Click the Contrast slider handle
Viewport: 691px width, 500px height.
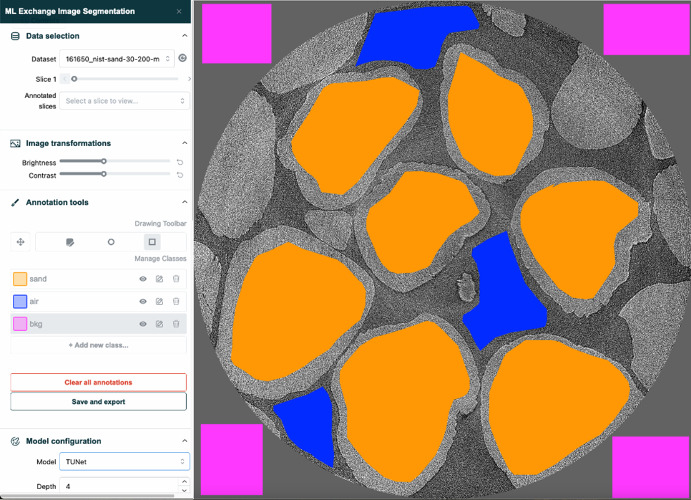[x=104, y=174]
